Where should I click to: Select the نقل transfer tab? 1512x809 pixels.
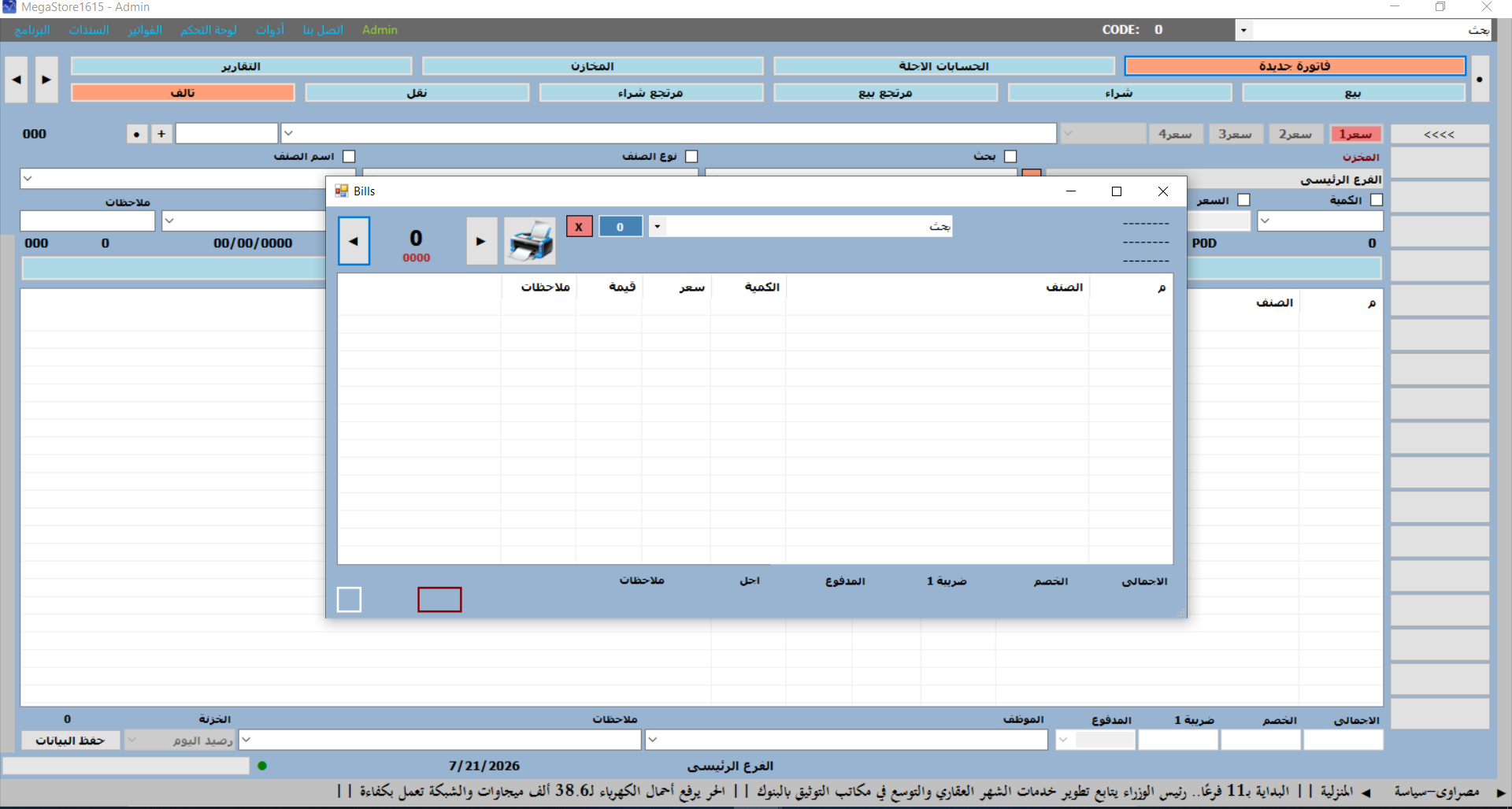pos(417,93)
